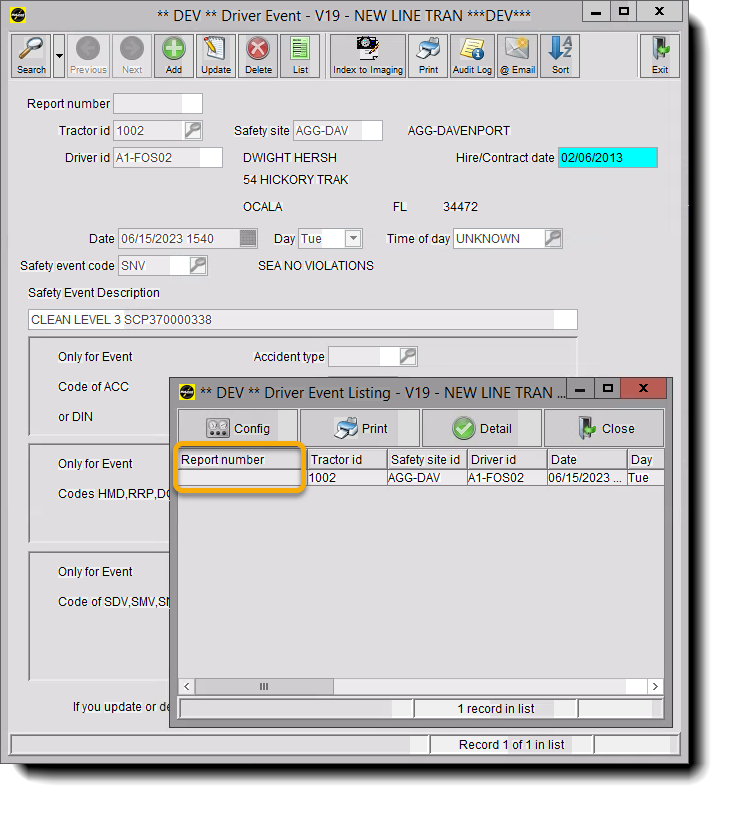Open the Audit Log icon
The width and height of the screenshot is (747, 822).
pyautogui.click(x=472, y=56)
